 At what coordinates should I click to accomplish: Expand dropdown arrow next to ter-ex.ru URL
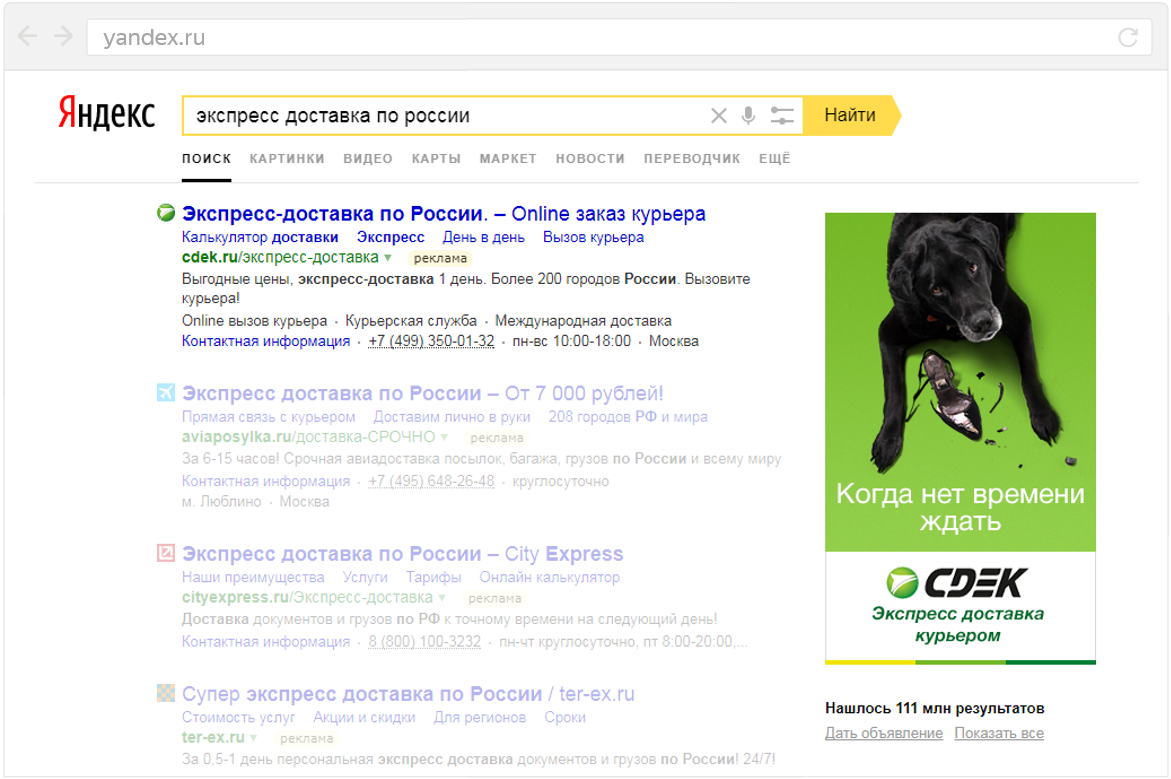pyautogui.click(x=254, y=738)
